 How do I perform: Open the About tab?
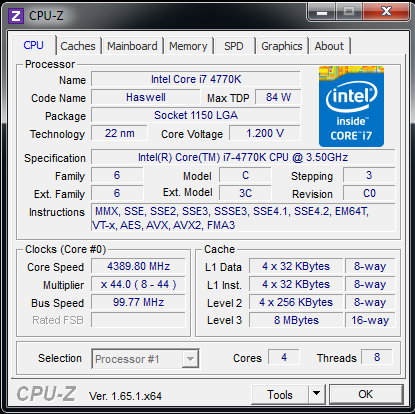pyautogui.click(x=329, y=46)
